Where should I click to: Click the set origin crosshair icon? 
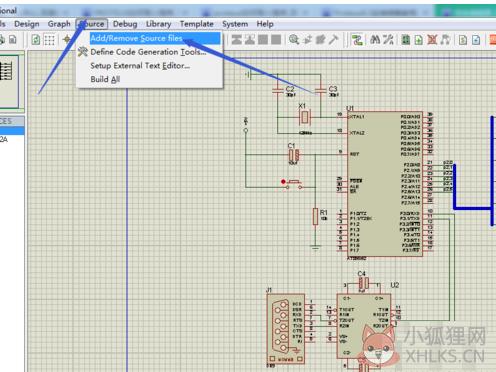[x=67, y=40]
